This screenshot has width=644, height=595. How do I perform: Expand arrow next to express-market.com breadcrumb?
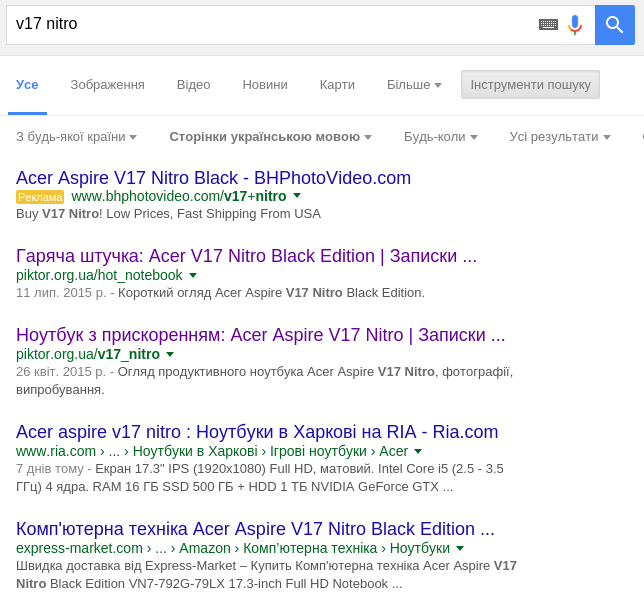[460, 548]
